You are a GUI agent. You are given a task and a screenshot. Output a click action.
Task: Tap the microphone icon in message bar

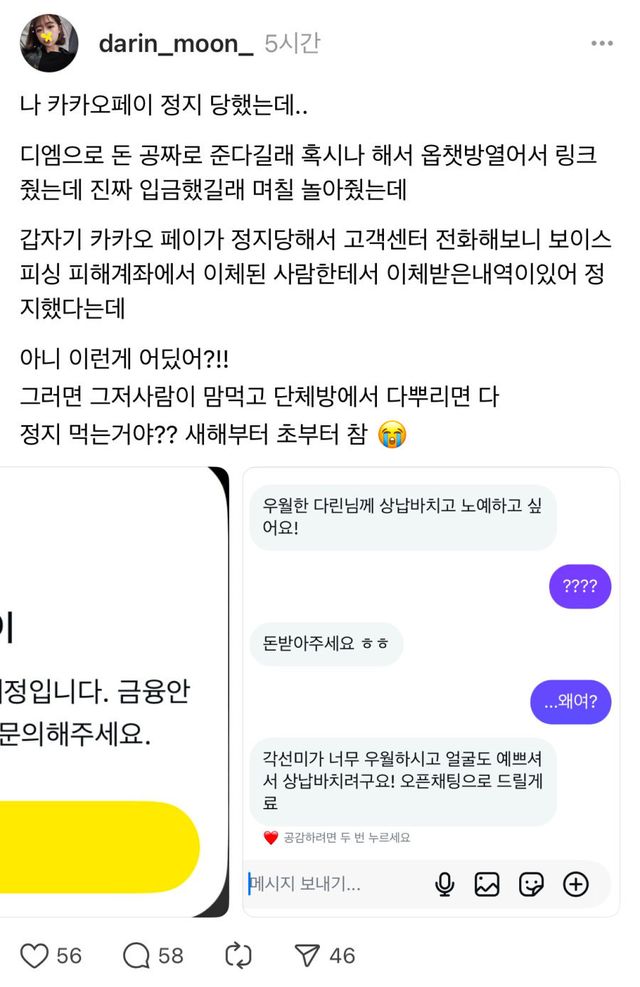click(444, 884)
